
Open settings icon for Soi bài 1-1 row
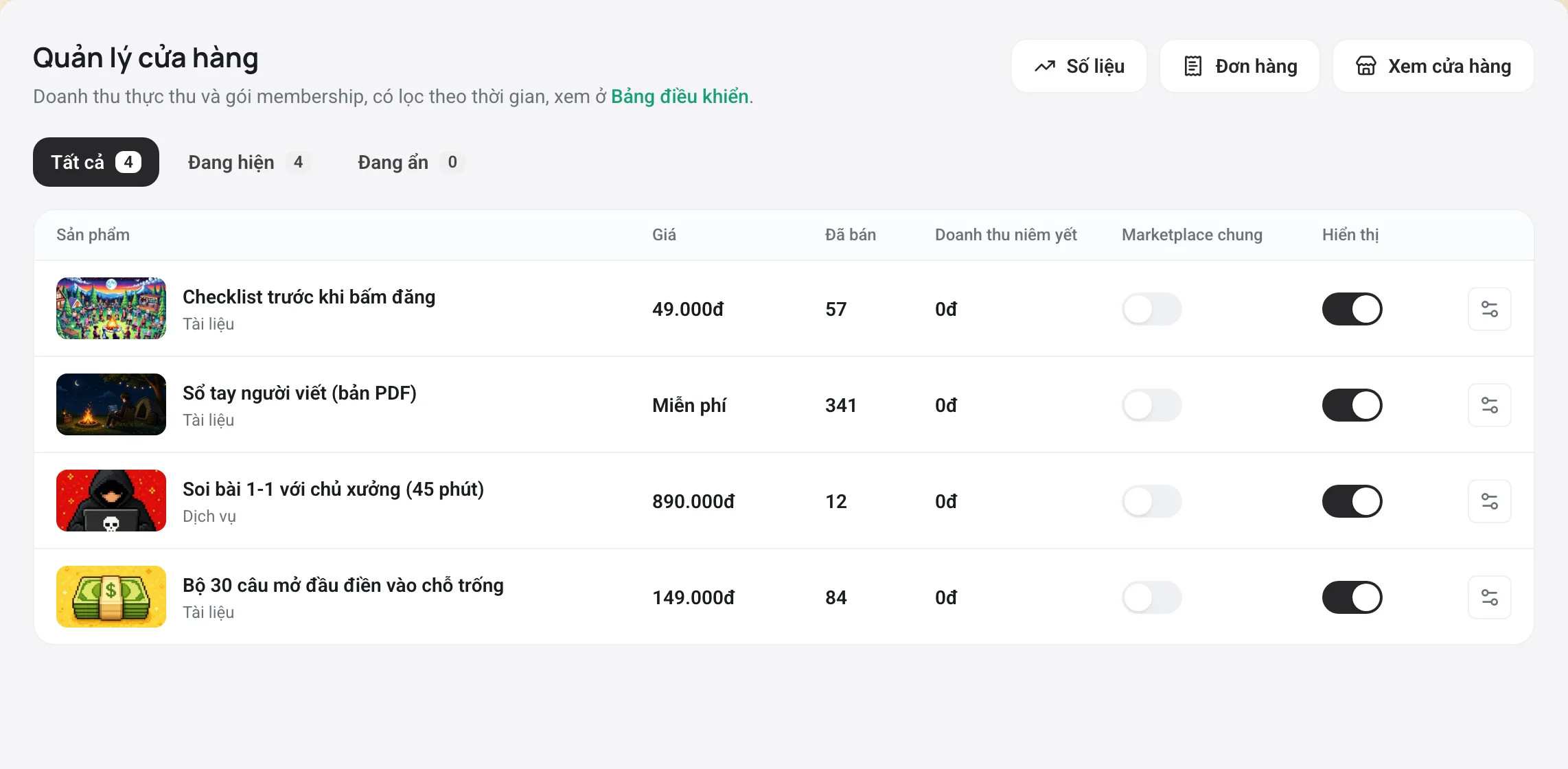click(1489, 501)
